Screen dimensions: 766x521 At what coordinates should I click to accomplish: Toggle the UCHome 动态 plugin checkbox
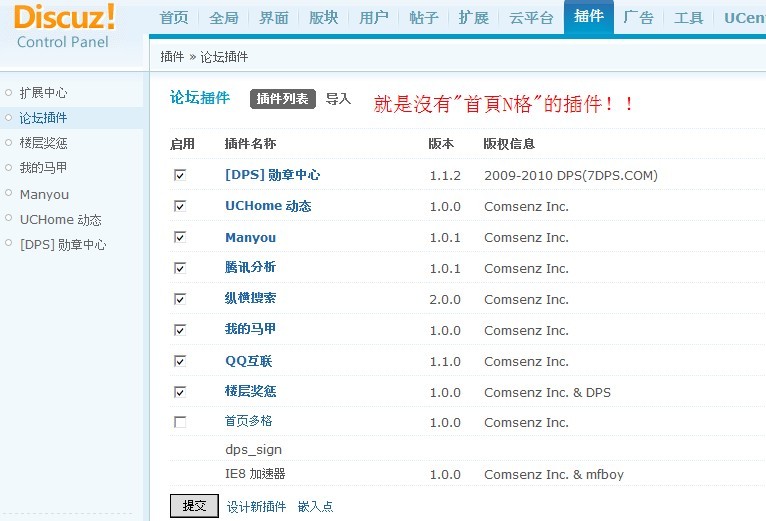[x=180, y=206]
